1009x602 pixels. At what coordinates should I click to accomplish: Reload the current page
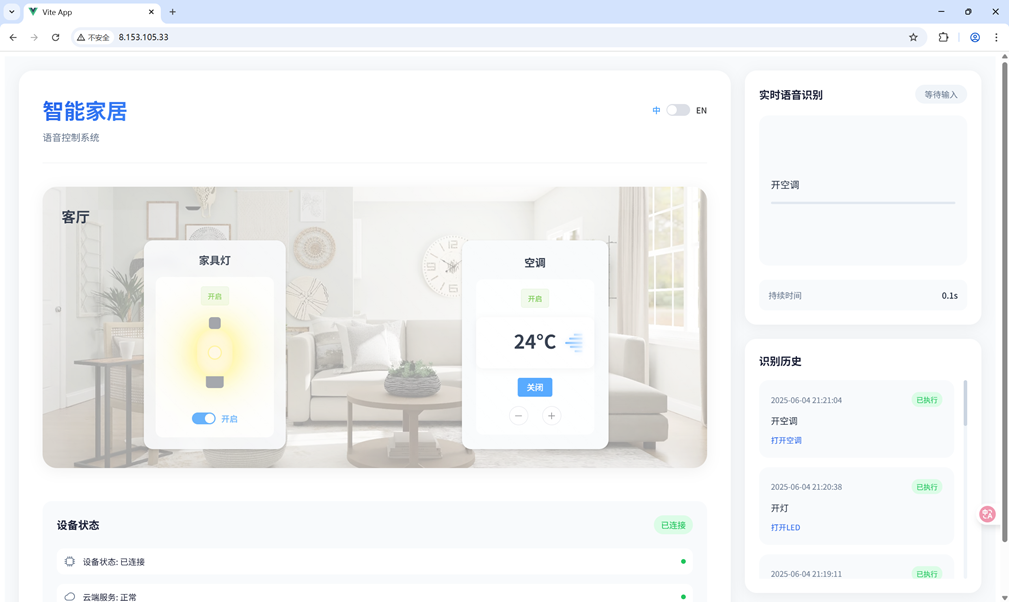pyautogui.click(x=55, y=37)
